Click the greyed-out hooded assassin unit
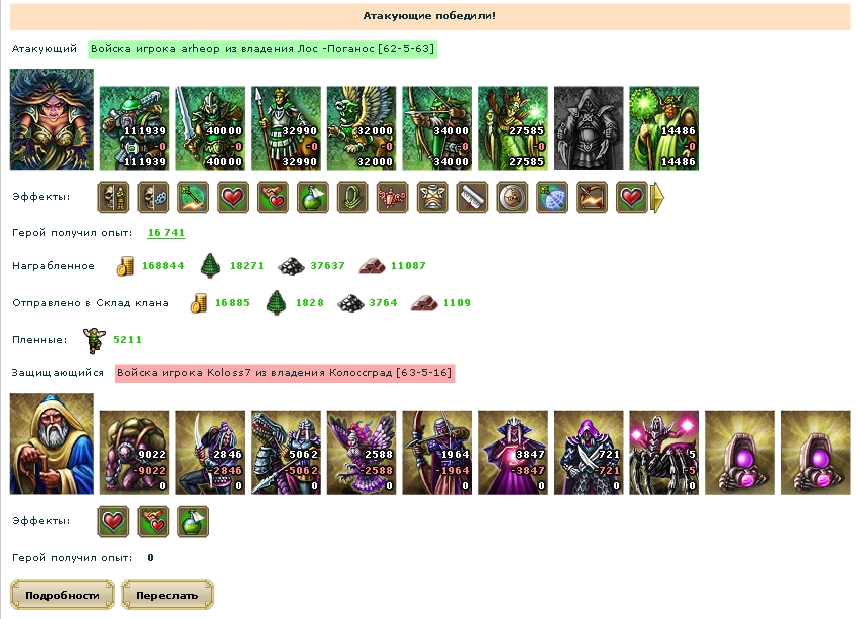Viewport: 856px width, 619px height. (588, 128)
